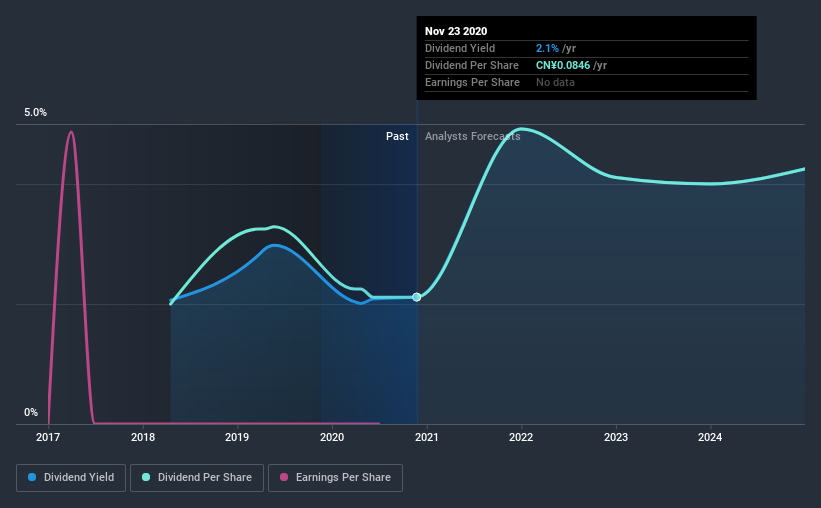Click the teal Dividend Per Share legend dot
This screenshot has height=508, width=821.
click(x=146, y=477)
